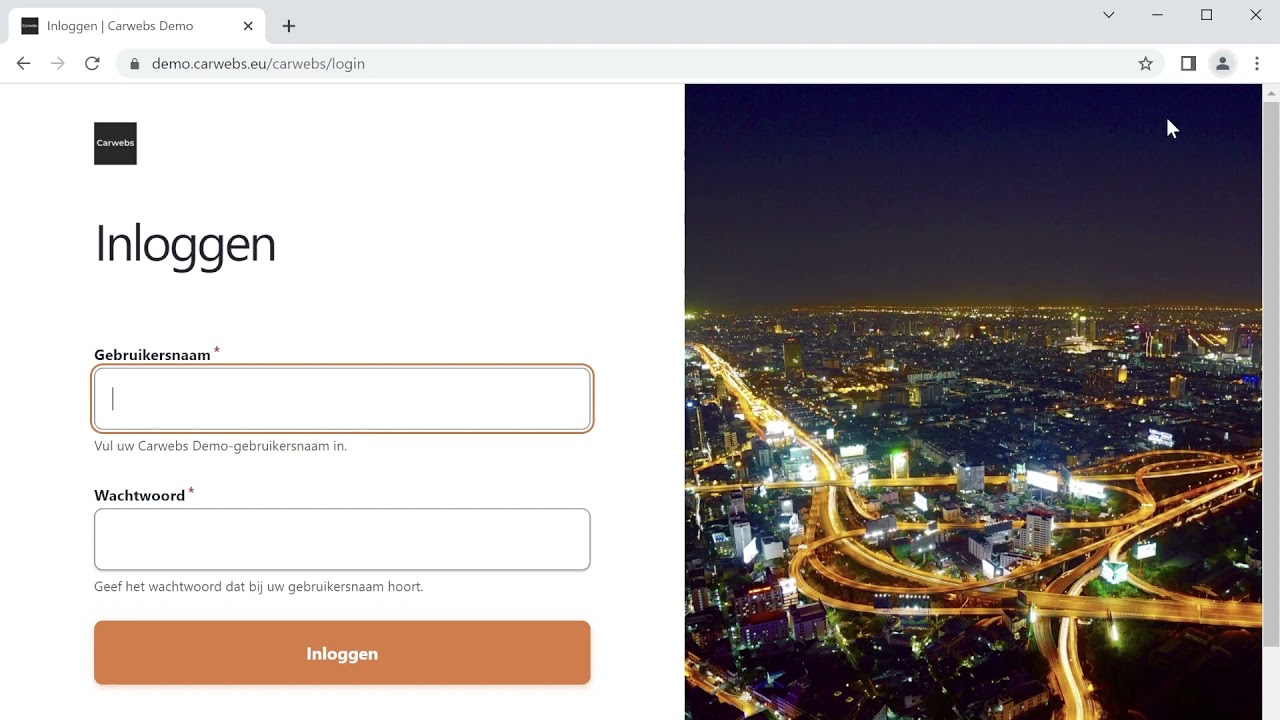Open Chrome's three-dot menu
The width and height of the screenshot is (1280, 720).
1257,63
